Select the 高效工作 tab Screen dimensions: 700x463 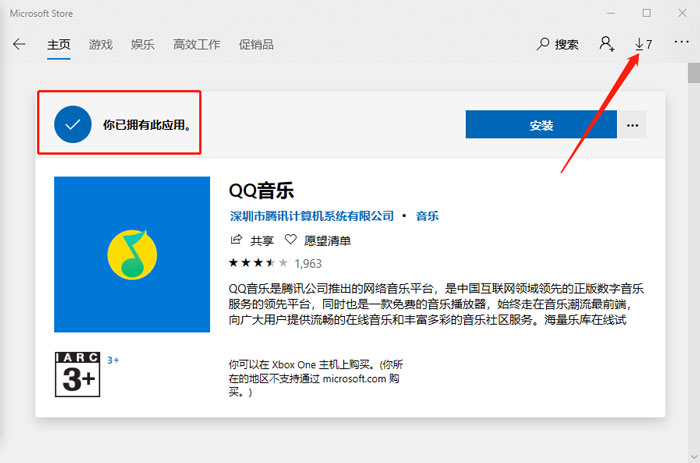click(196, 45)
